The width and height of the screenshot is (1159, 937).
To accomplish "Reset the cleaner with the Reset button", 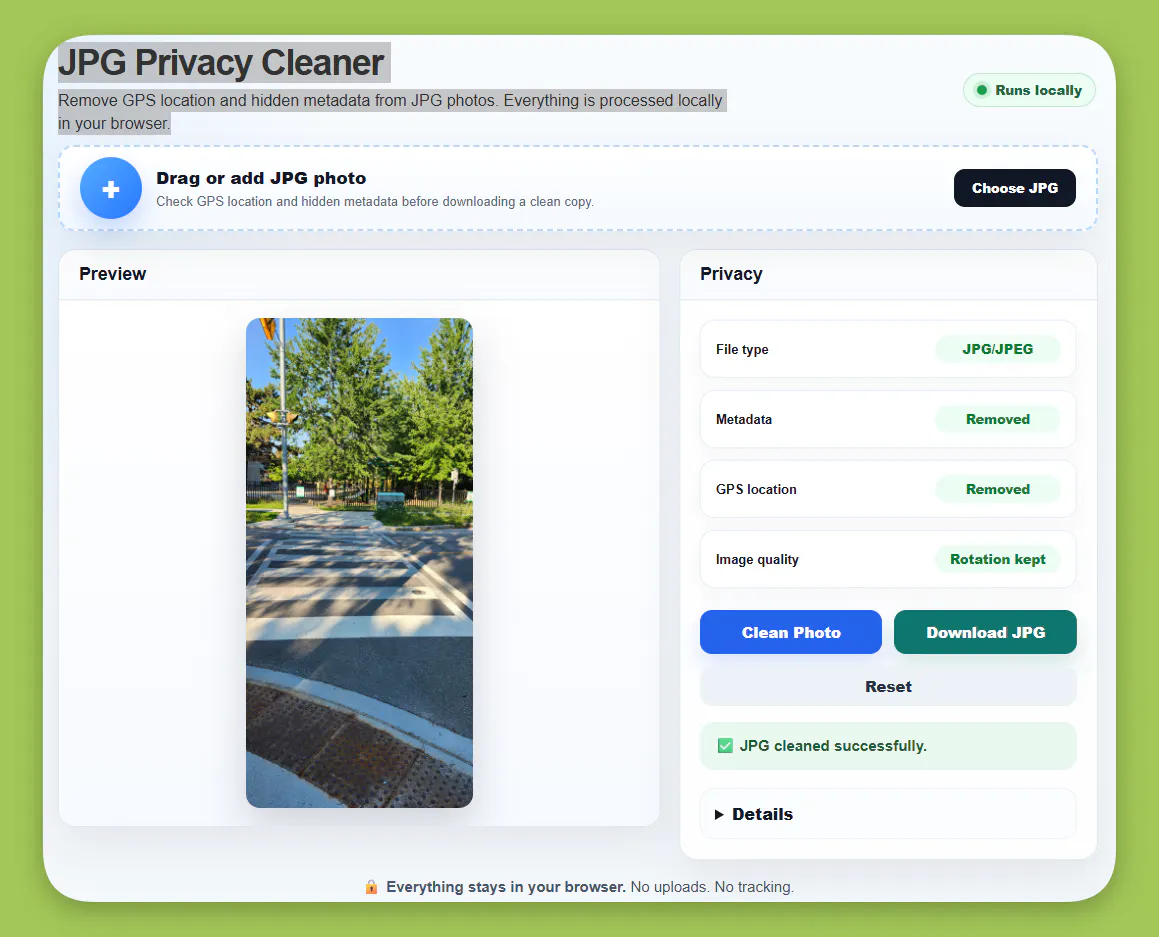I will [x=888, y=686].
